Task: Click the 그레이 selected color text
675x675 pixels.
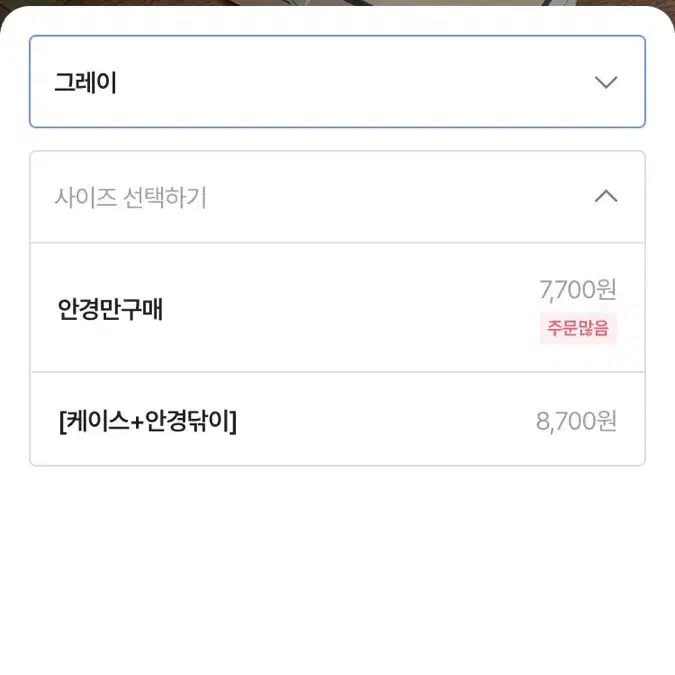Action: click(85, 82)
